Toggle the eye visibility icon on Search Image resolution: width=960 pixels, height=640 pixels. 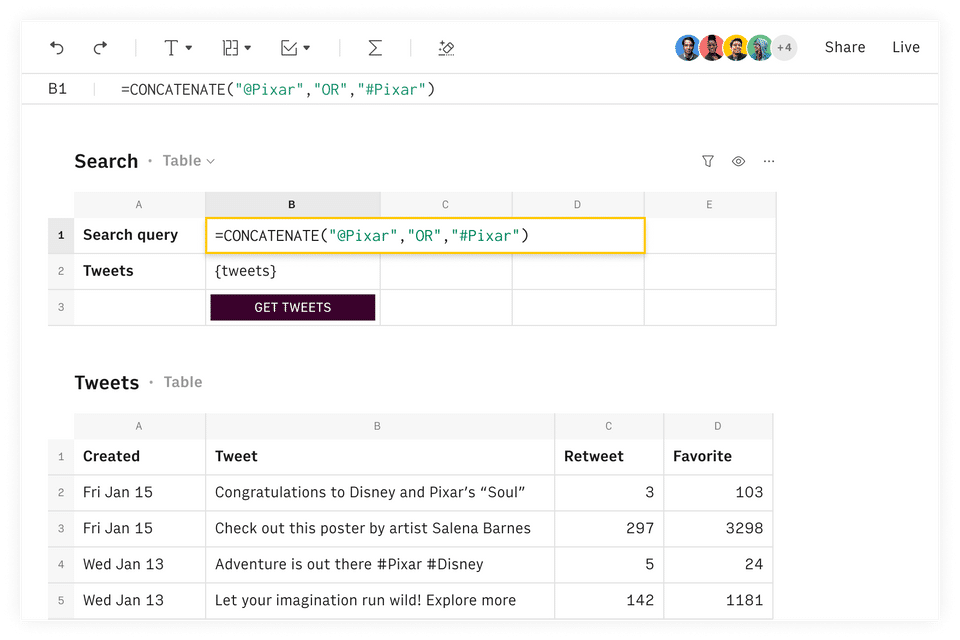[x=738, y=161]
